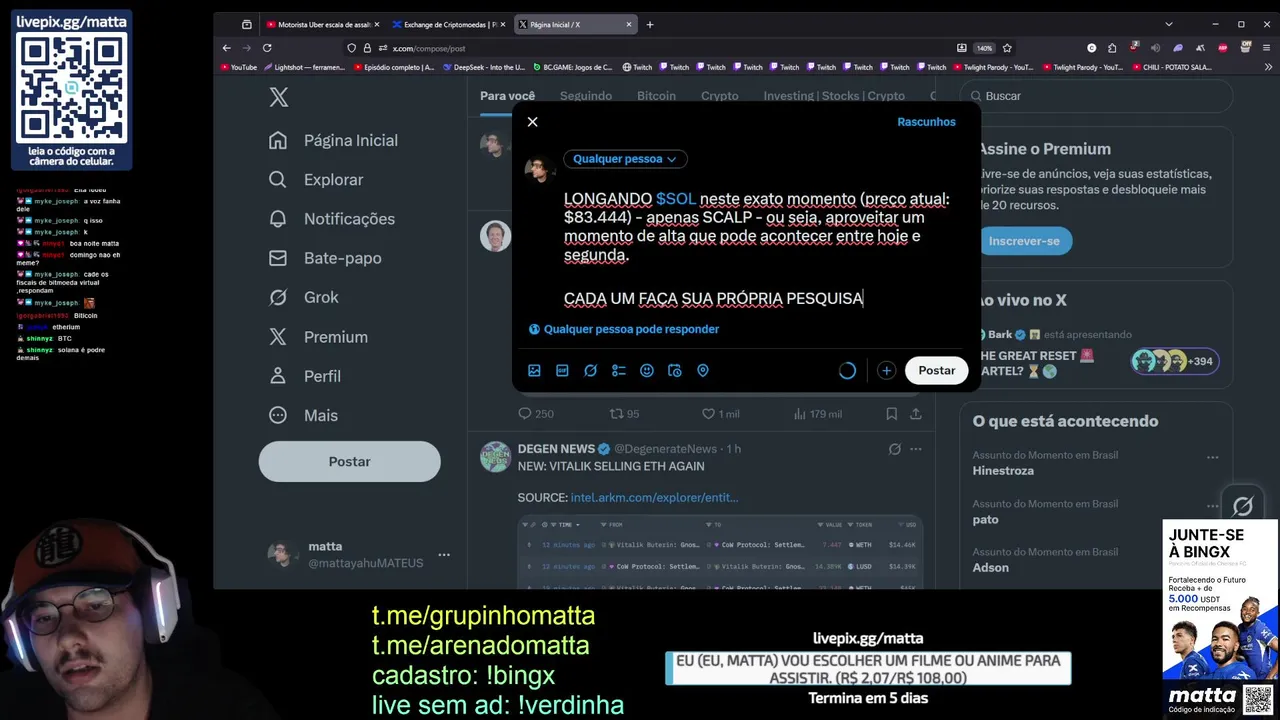Go to Página Inicial in sidebar

coord(334,141)
